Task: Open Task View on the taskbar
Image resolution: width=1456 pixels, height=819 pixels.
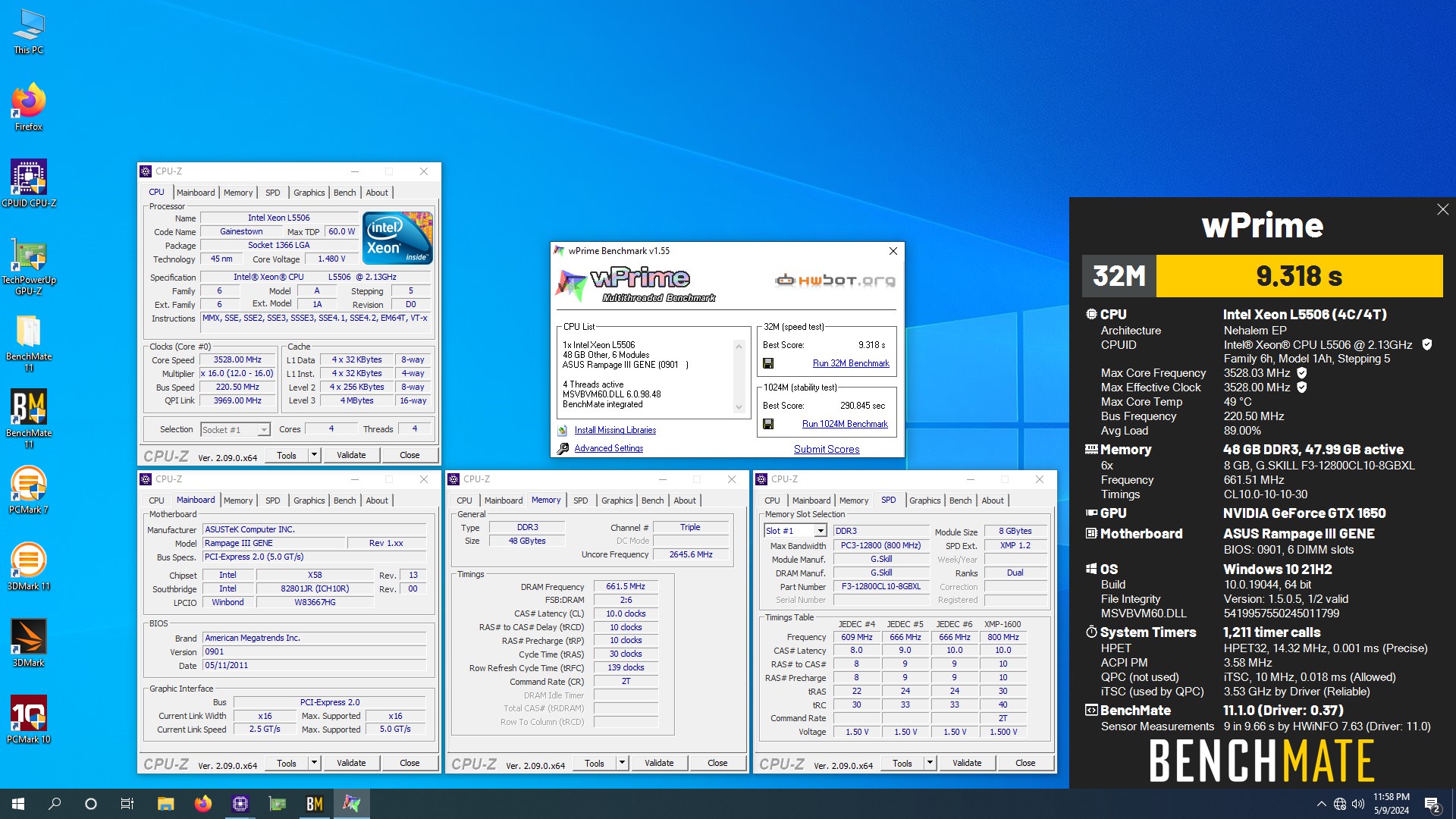Action: tap(127, 804)
